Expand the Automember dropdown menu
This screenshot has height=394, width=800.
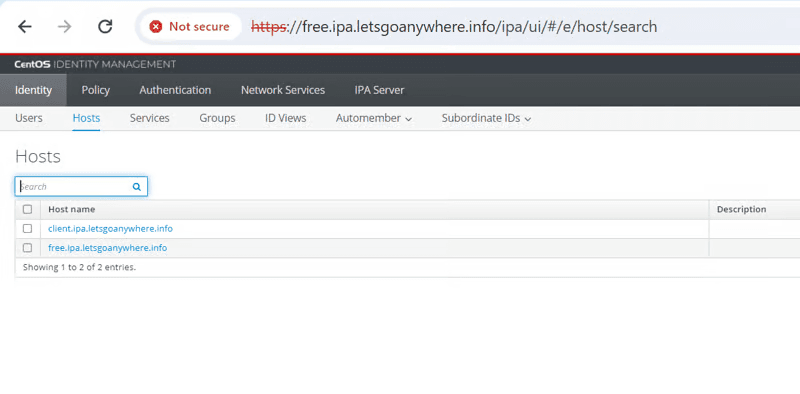pyautogui.click(x=373, y=118)
